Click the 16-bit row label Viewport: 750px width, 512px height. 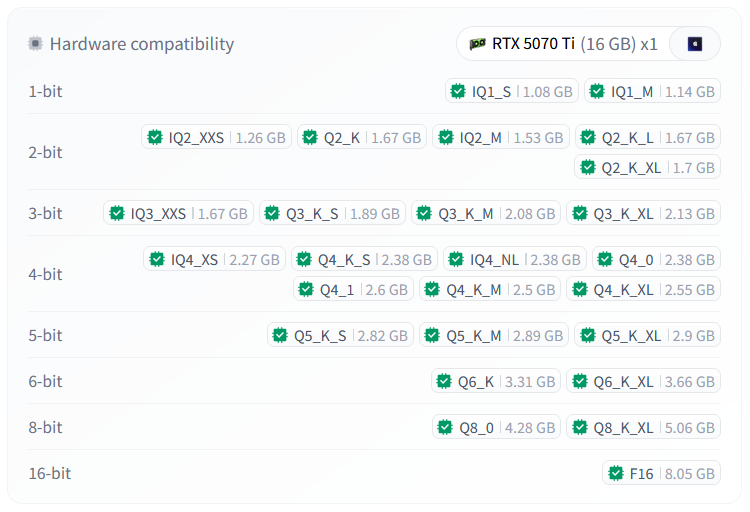pos(50,473)
